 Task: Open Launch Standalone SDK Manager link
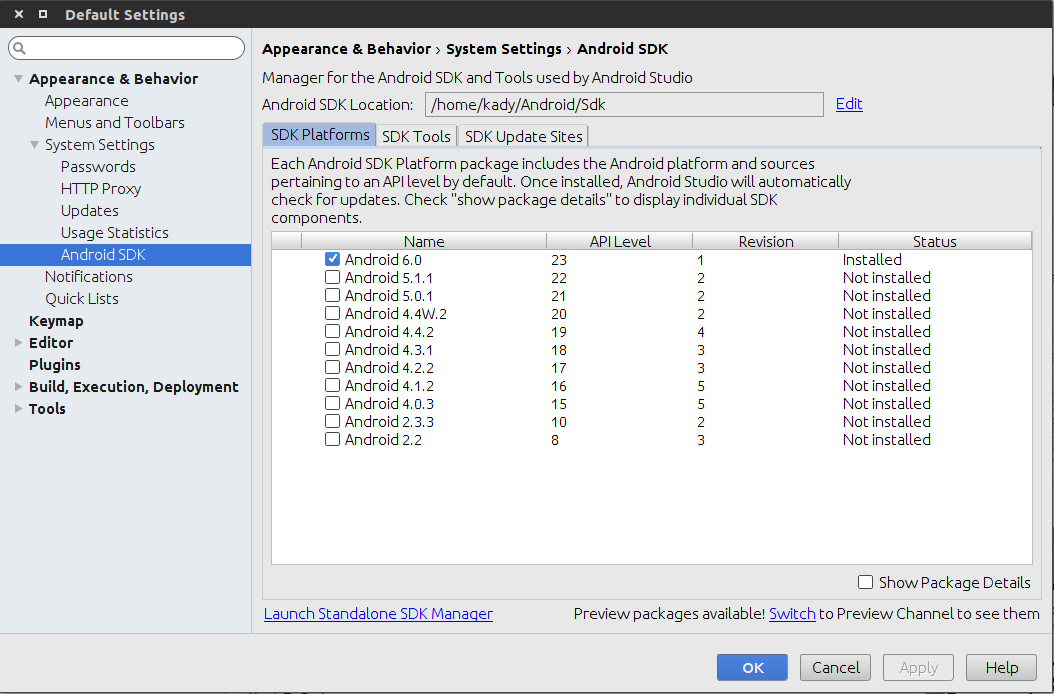click(378, 614)
